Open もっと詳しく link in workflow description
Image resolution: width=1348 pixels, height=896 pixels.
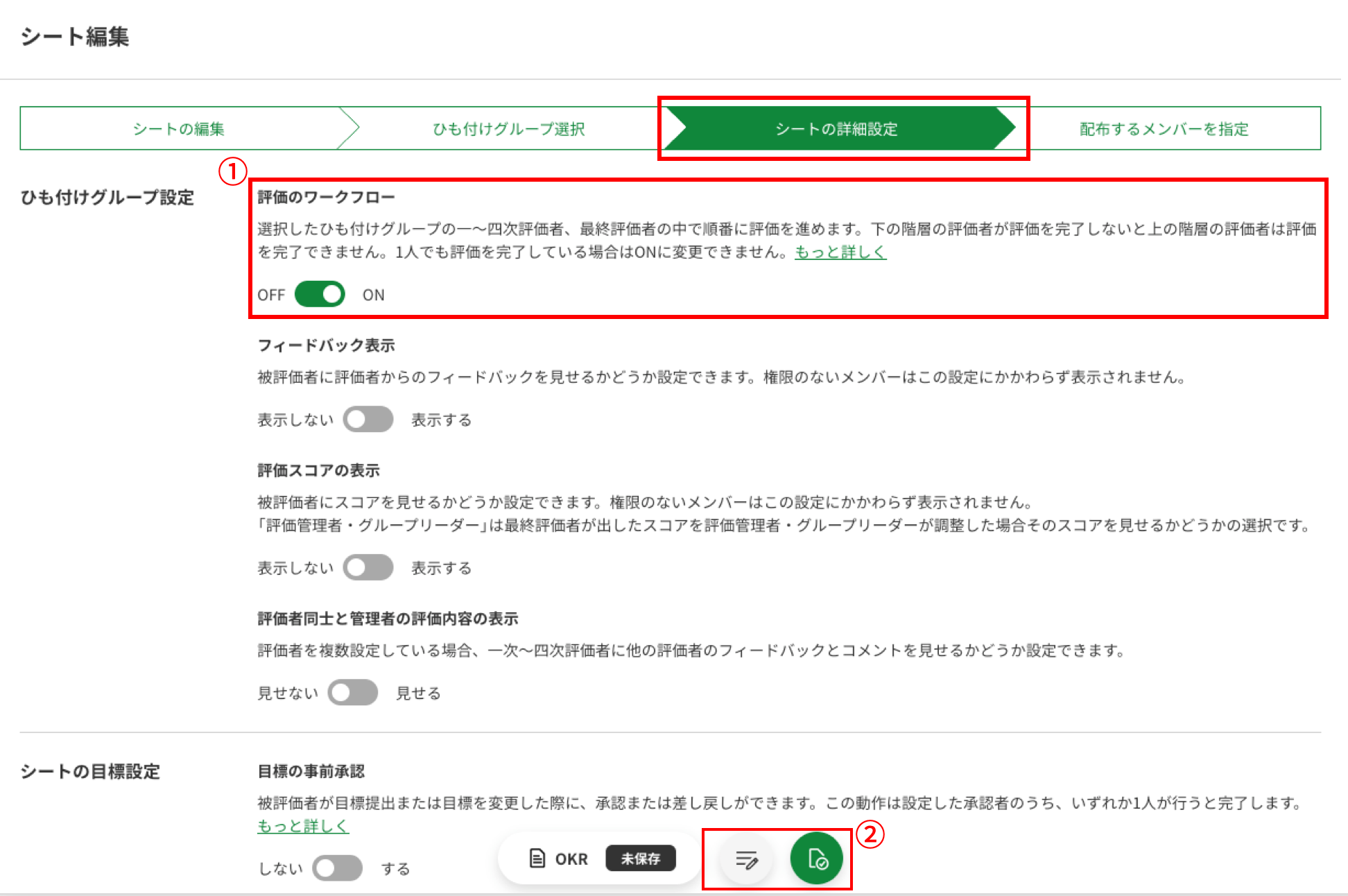point(840,252)
